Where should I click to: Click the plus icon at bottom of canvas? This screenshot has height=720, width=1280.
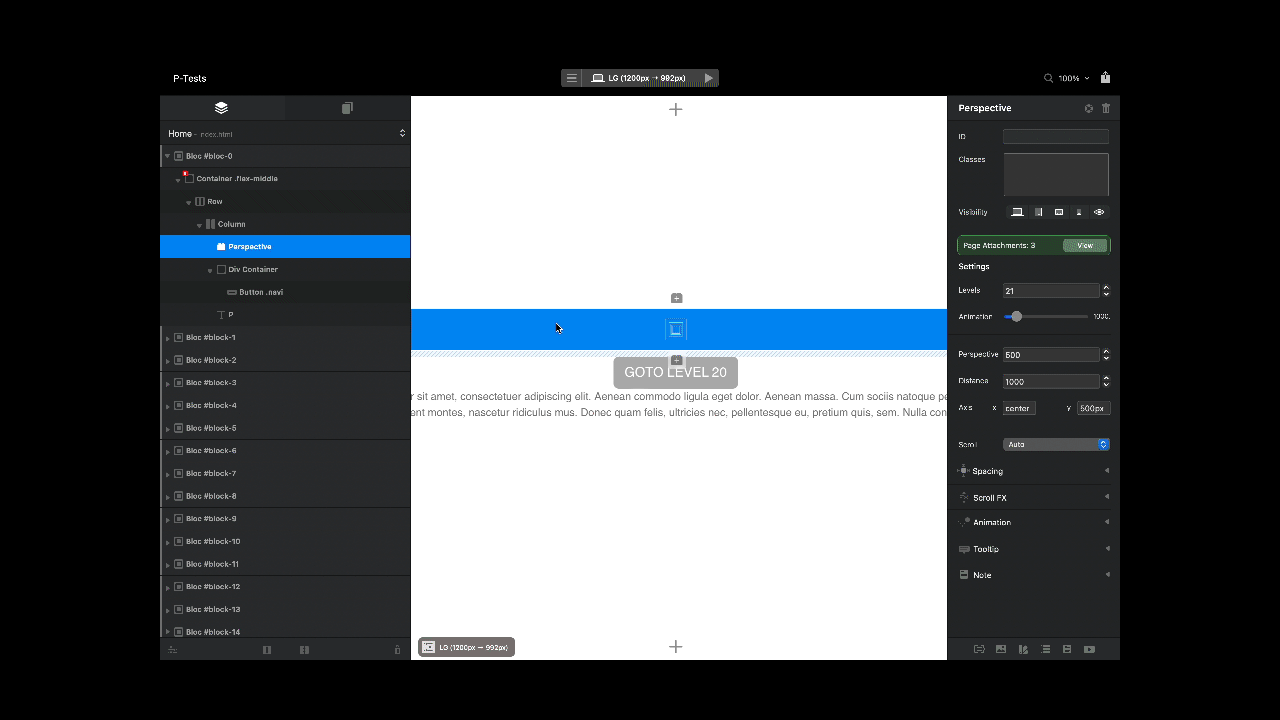[676, 647]
